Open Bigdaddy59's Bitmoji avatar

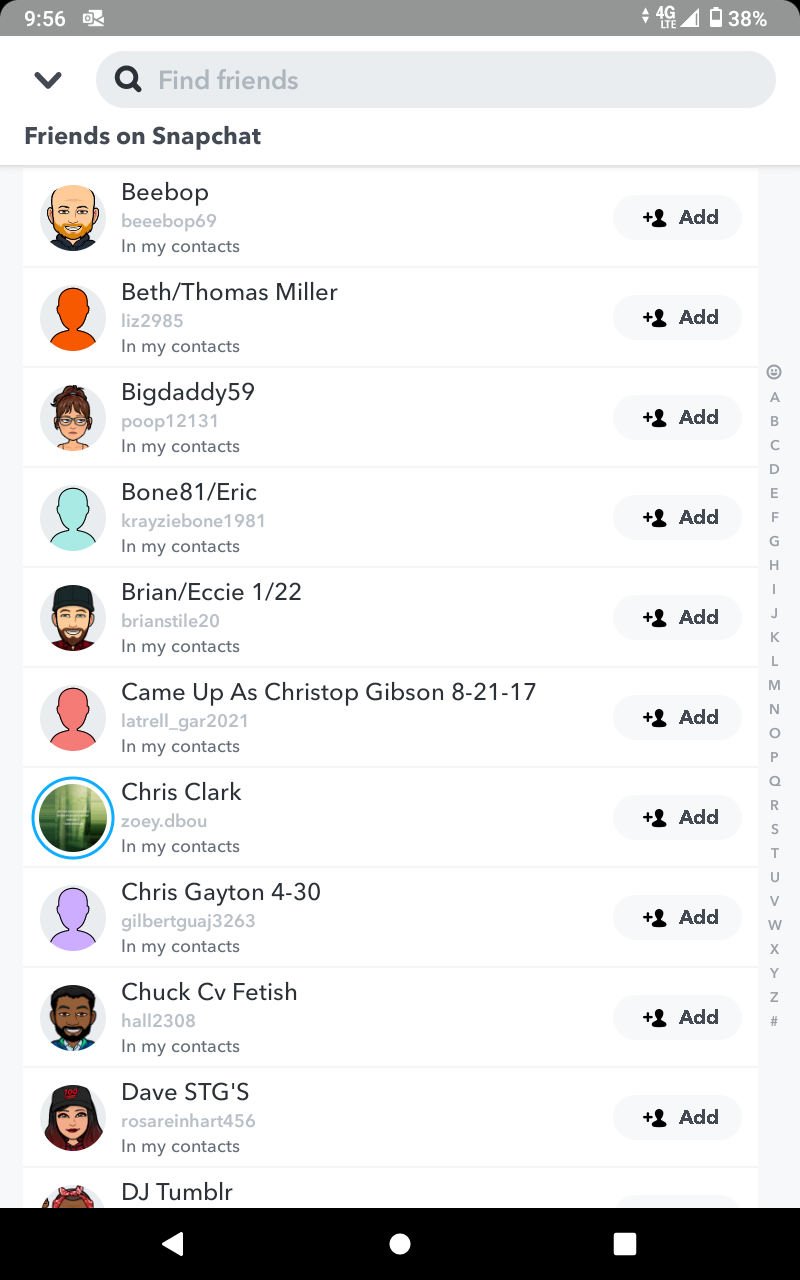[x=73, y=417]
